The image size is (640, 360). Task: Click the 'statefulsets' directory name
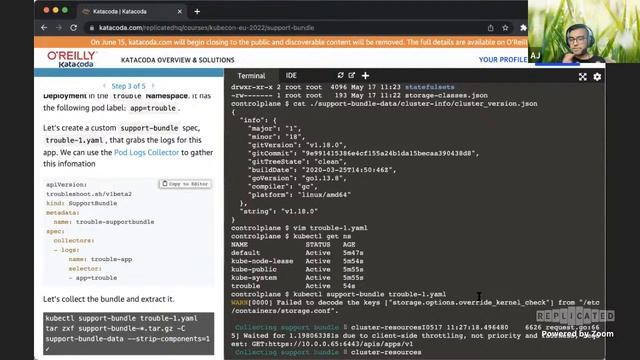click(429, 87)
